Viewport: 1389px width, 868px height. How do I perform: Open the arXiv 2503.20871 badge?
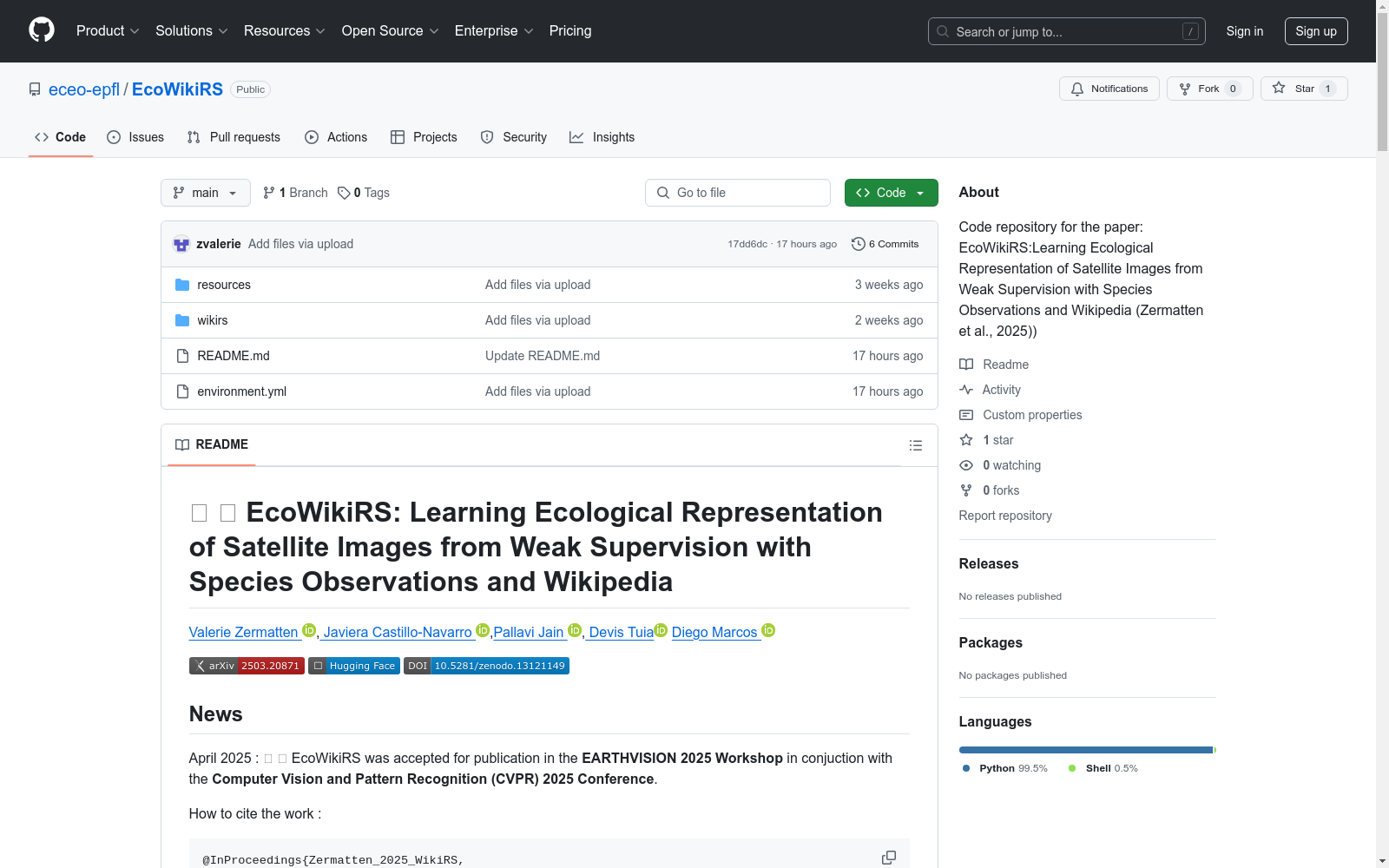point(247,666)
